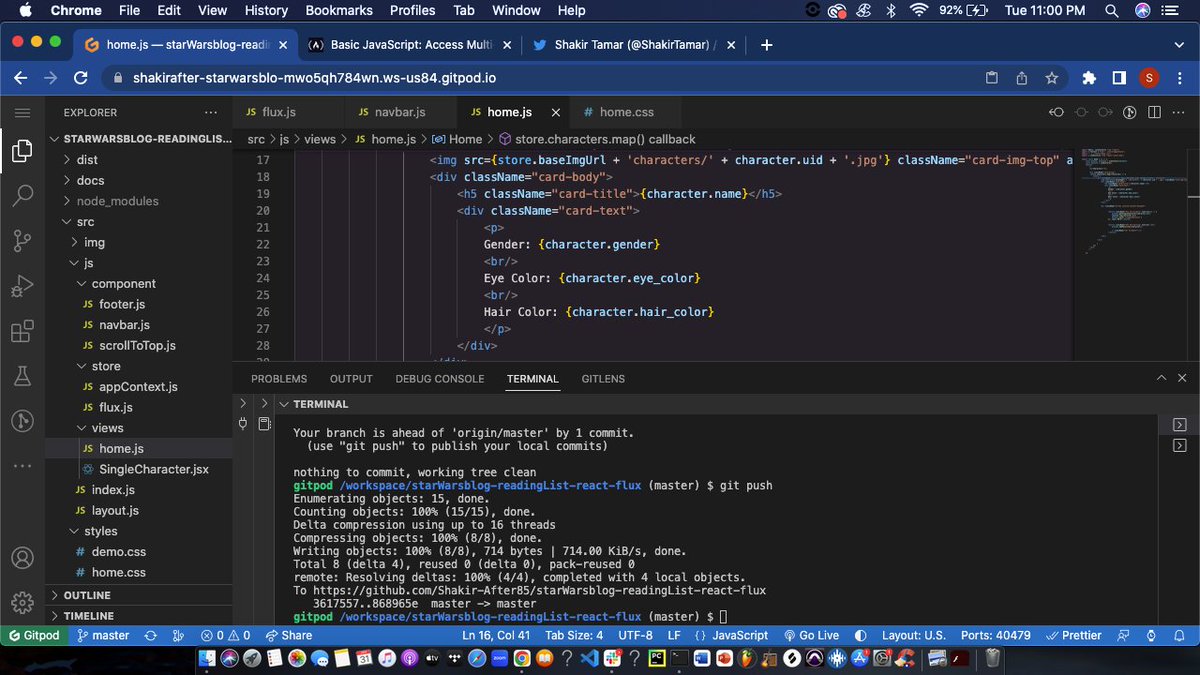1200x675 pixels.
Task: Expand the dist folder
Action: pos(138,159)
